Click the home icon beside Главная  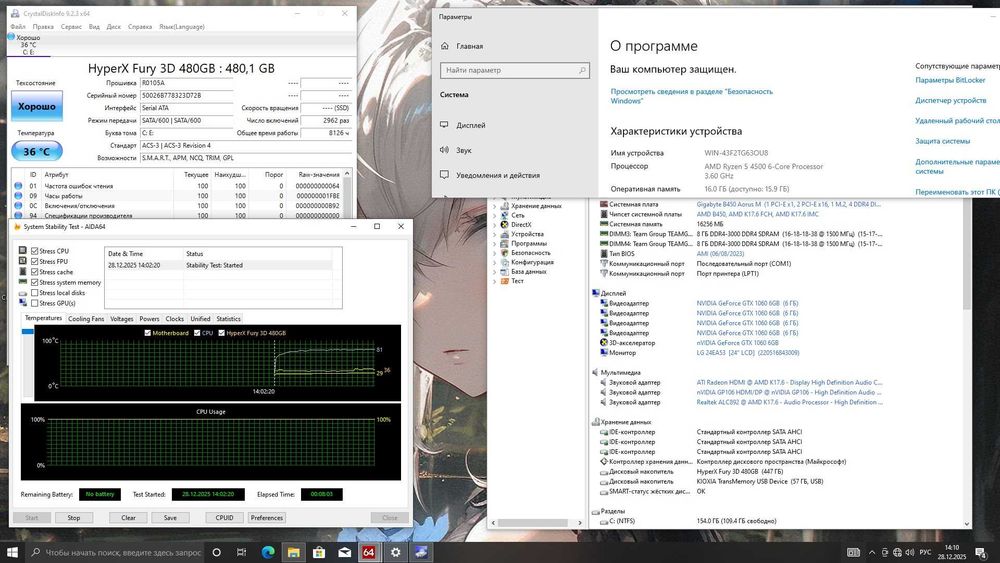[445, 46]
